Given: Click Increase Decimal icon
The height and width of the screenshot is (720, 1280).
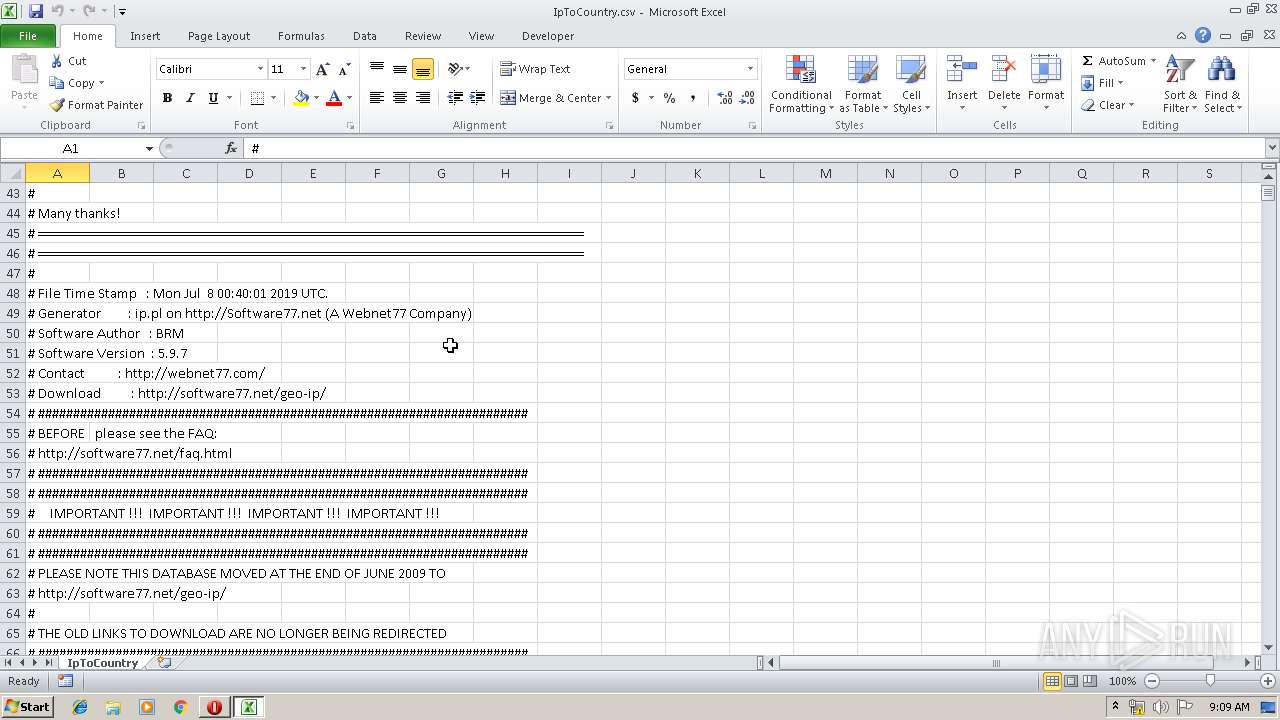Looking at the screenshot, I should click(x=724, y=98).
